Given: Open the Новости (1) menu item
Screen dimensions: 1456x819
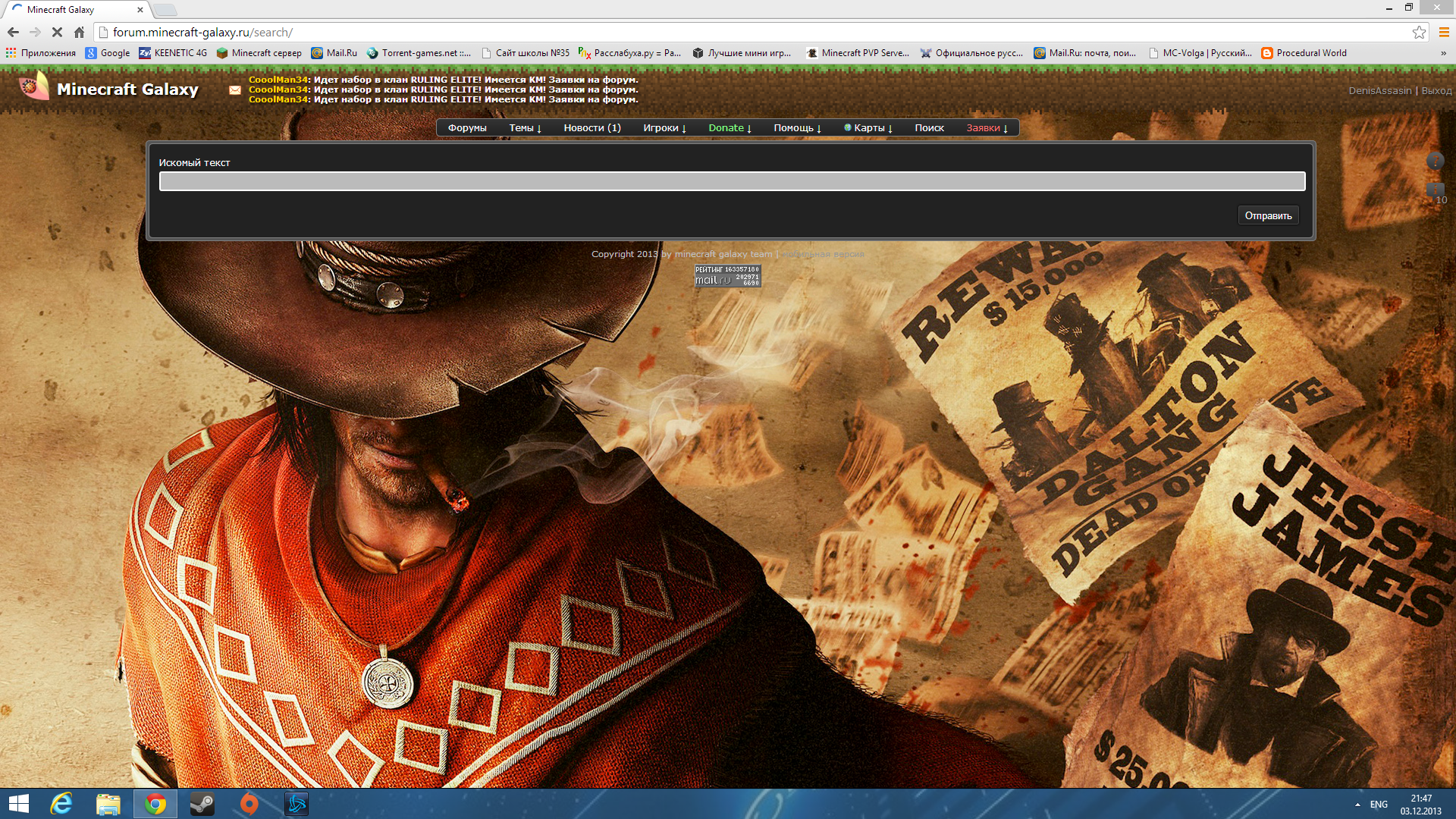Looking at the screenshot, I should coord(592,128).
